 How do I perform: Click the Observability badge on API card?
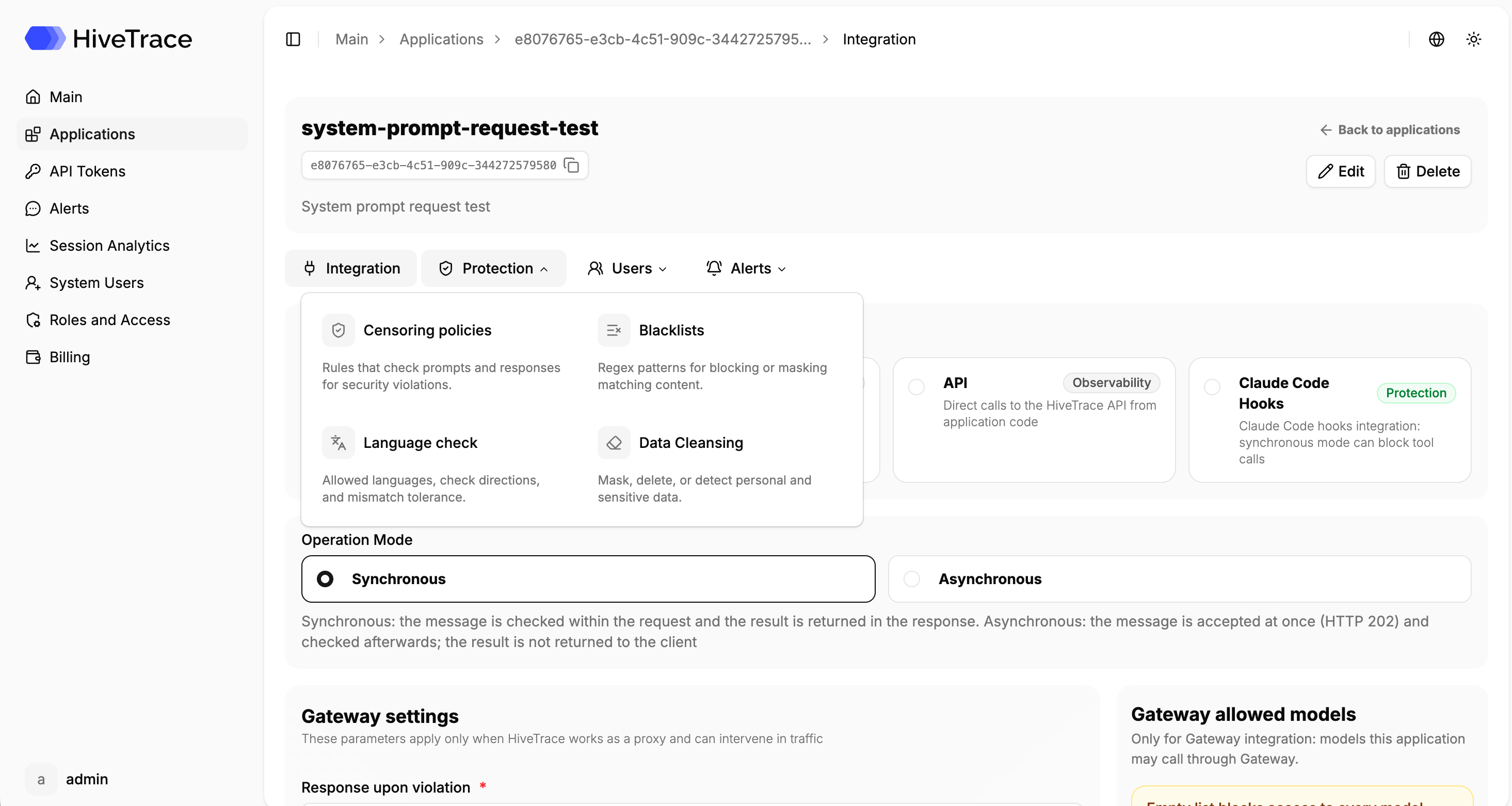click(1112, 383)
